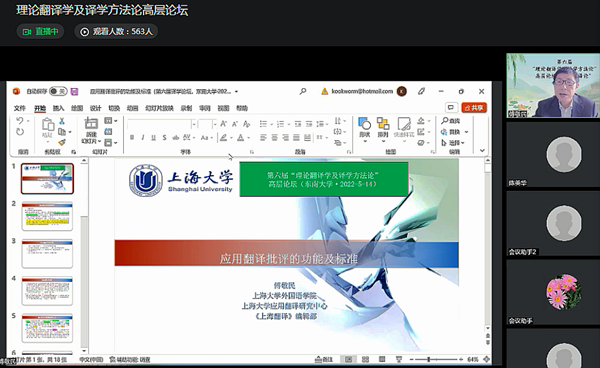Collapse the ribbon with the chevron
The image size is (600, 368).
tap(482, 150)
